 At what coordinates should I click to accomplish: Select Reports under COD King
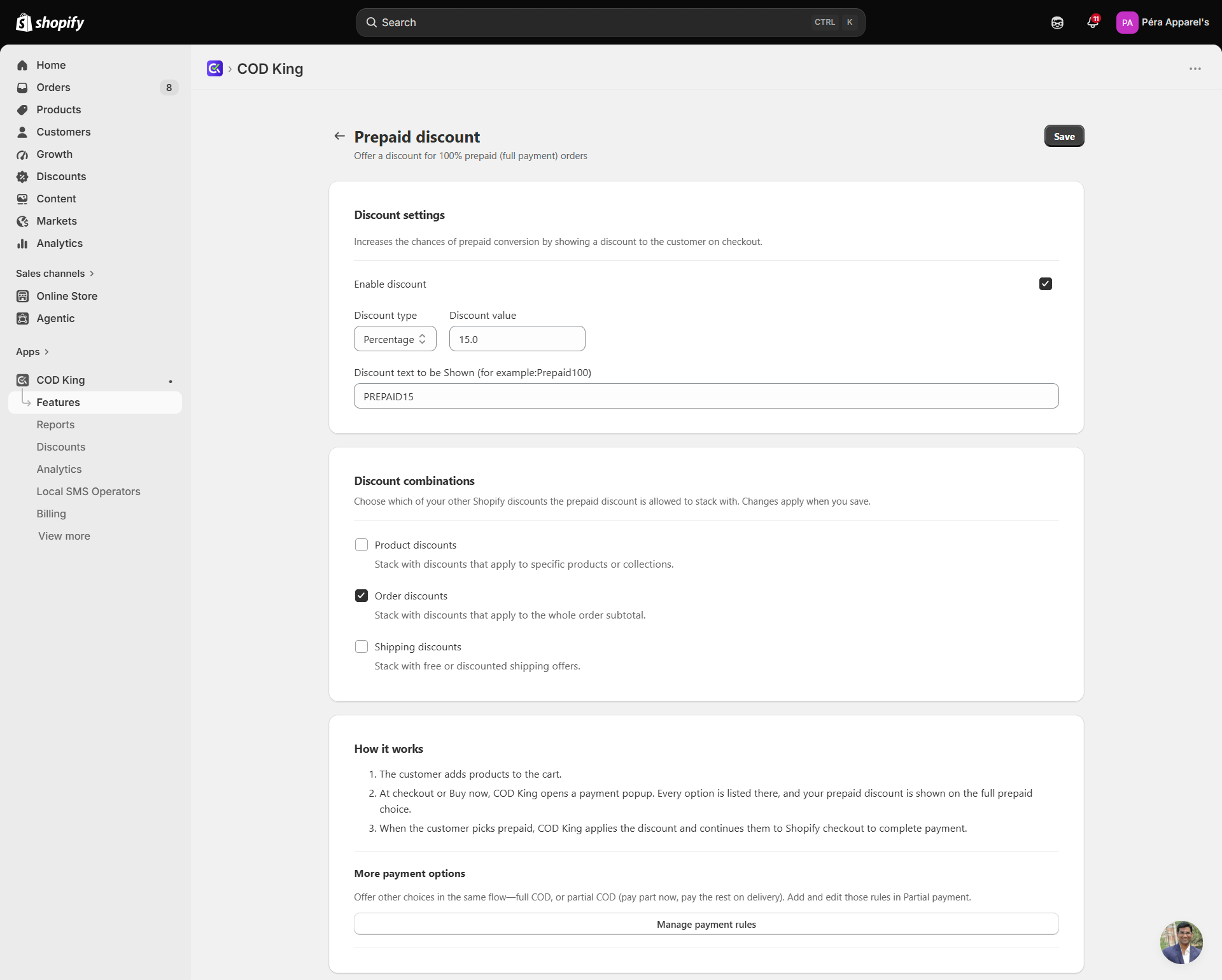(55, 425)
